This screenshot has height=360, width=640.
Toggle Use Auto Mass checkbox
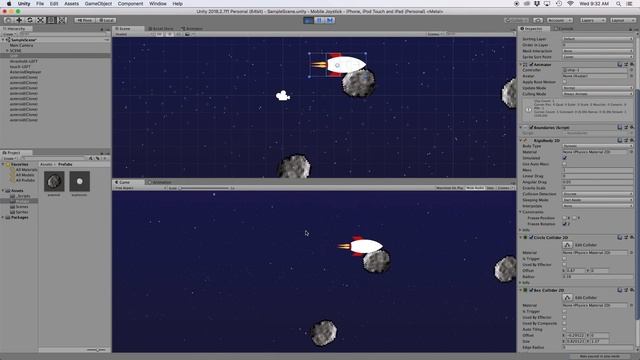564,164
